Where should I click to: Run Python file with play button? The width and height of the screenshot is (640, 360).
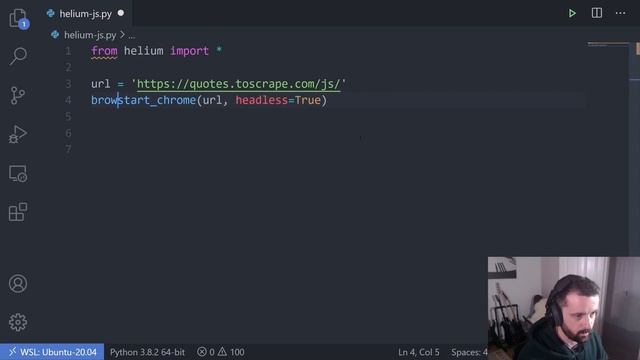click(x=572, y=13)
